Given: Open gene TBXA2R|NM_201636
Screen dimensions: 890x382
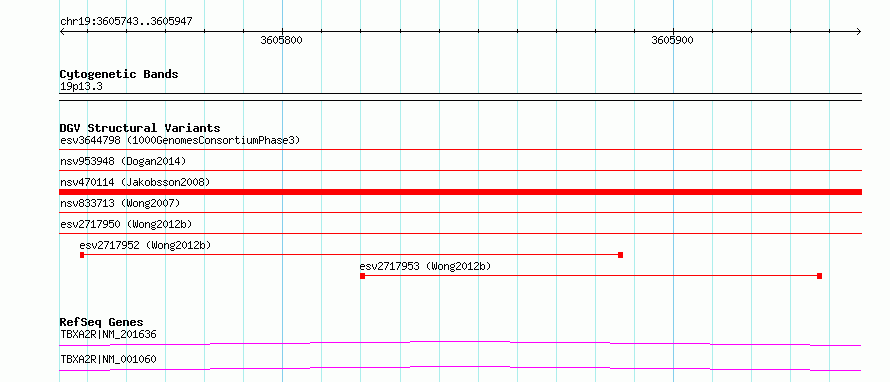Looking at the screenshot, I should pyautogui.click(x=108, y=334).
